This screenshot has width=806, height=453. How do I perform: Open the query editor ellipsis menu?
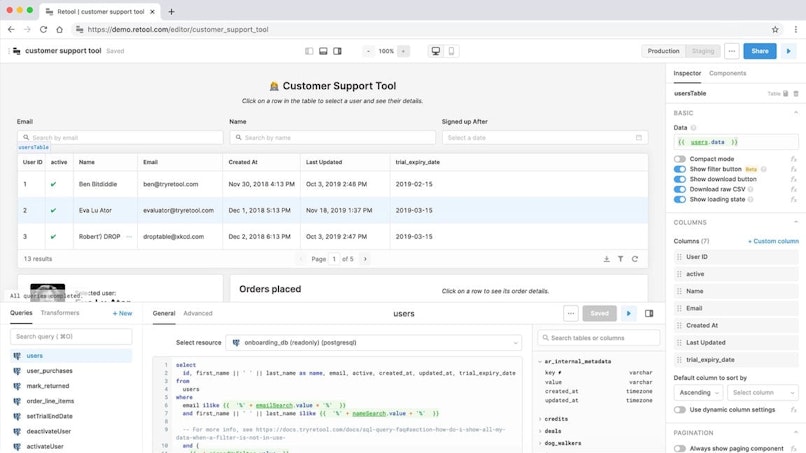pyautogui.click(x=571, y=313)
